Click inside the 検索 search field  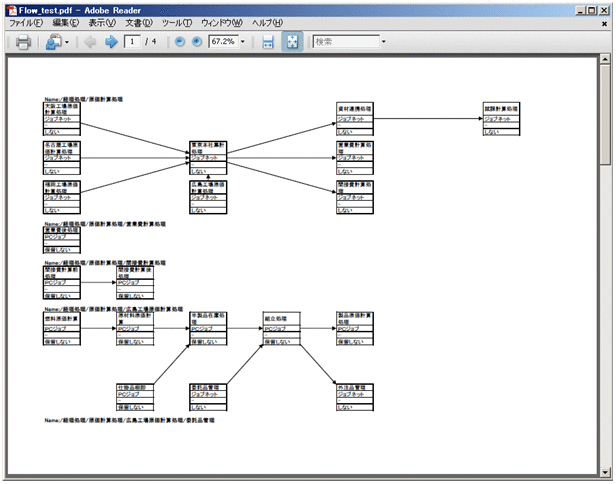pyautogui.click(x=344, y=43)
